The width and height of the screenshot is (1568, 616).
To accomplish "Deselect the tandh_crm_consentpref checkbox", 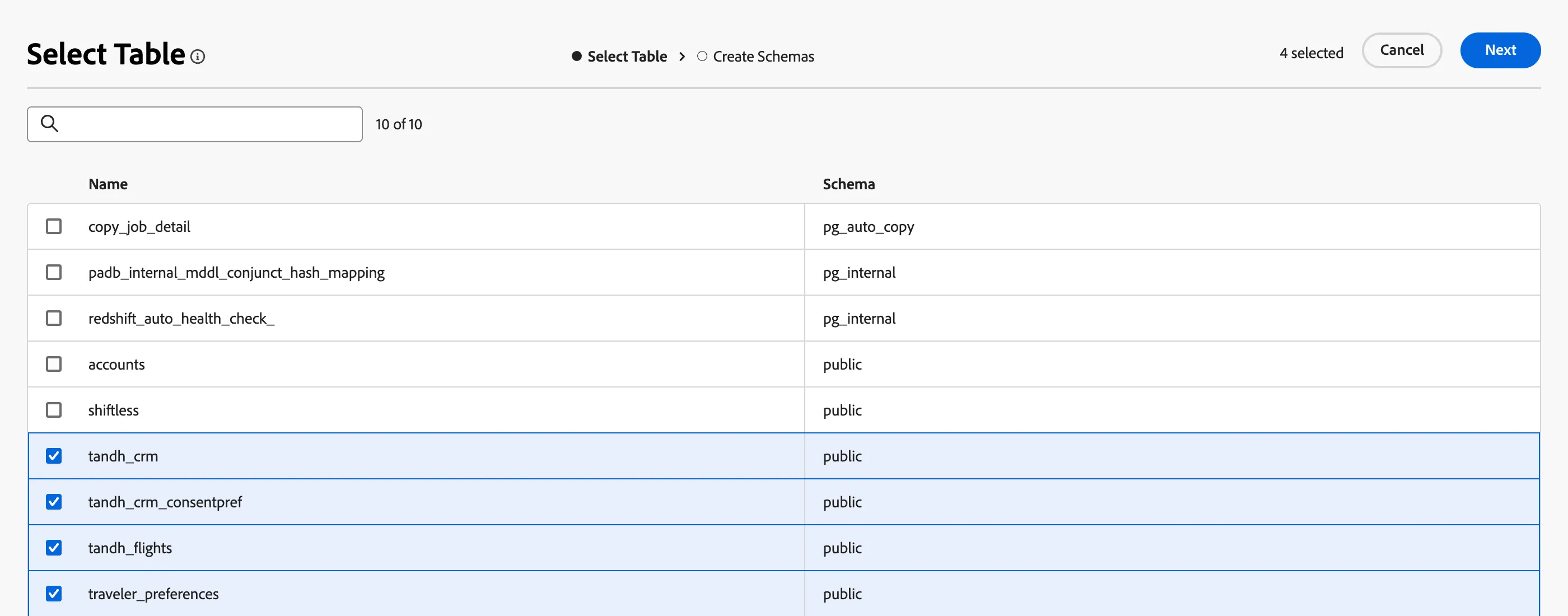I will [x=54, y=502].
